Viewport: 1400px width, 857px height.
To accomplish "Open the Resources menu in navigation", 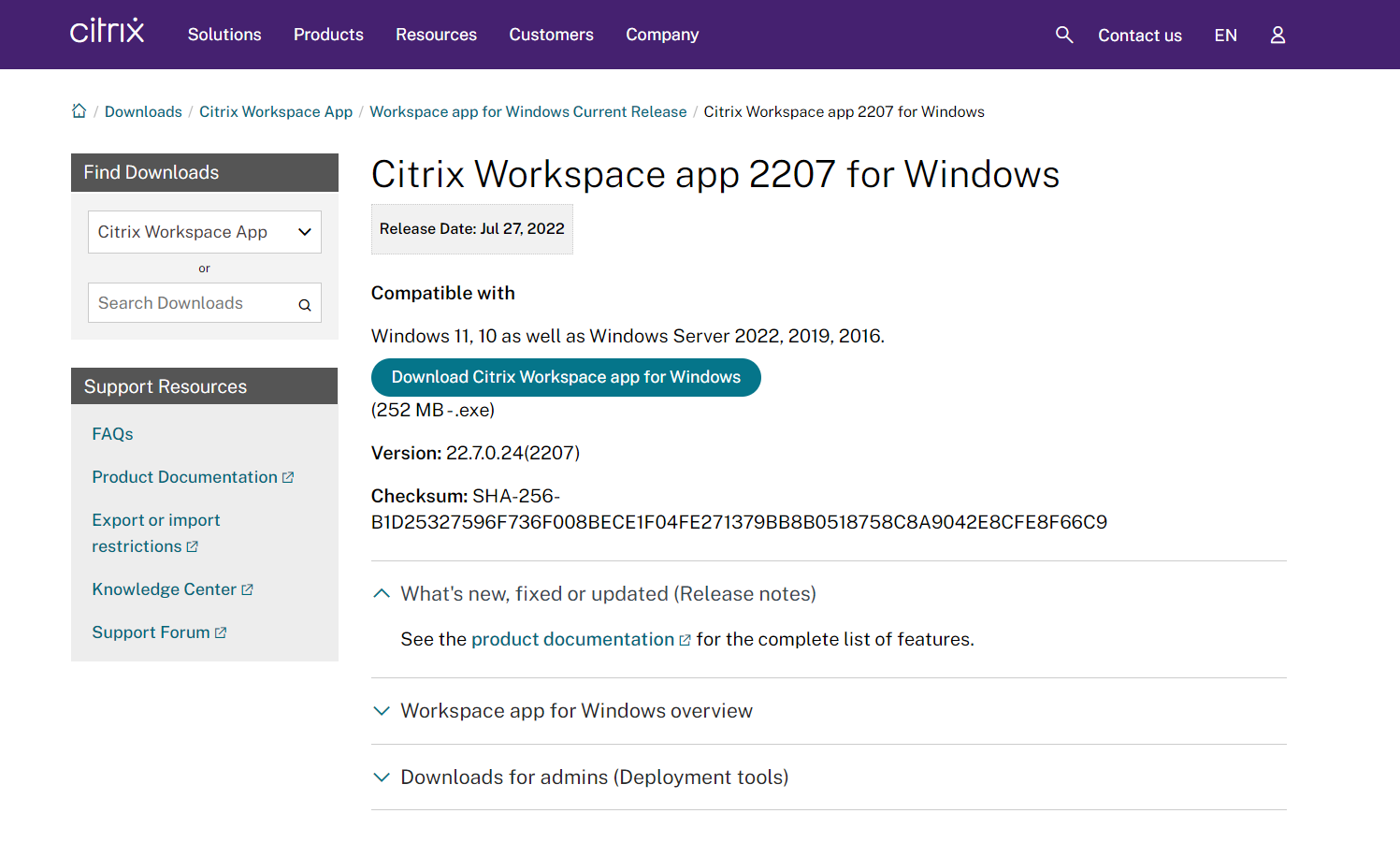I will point(436,35).
